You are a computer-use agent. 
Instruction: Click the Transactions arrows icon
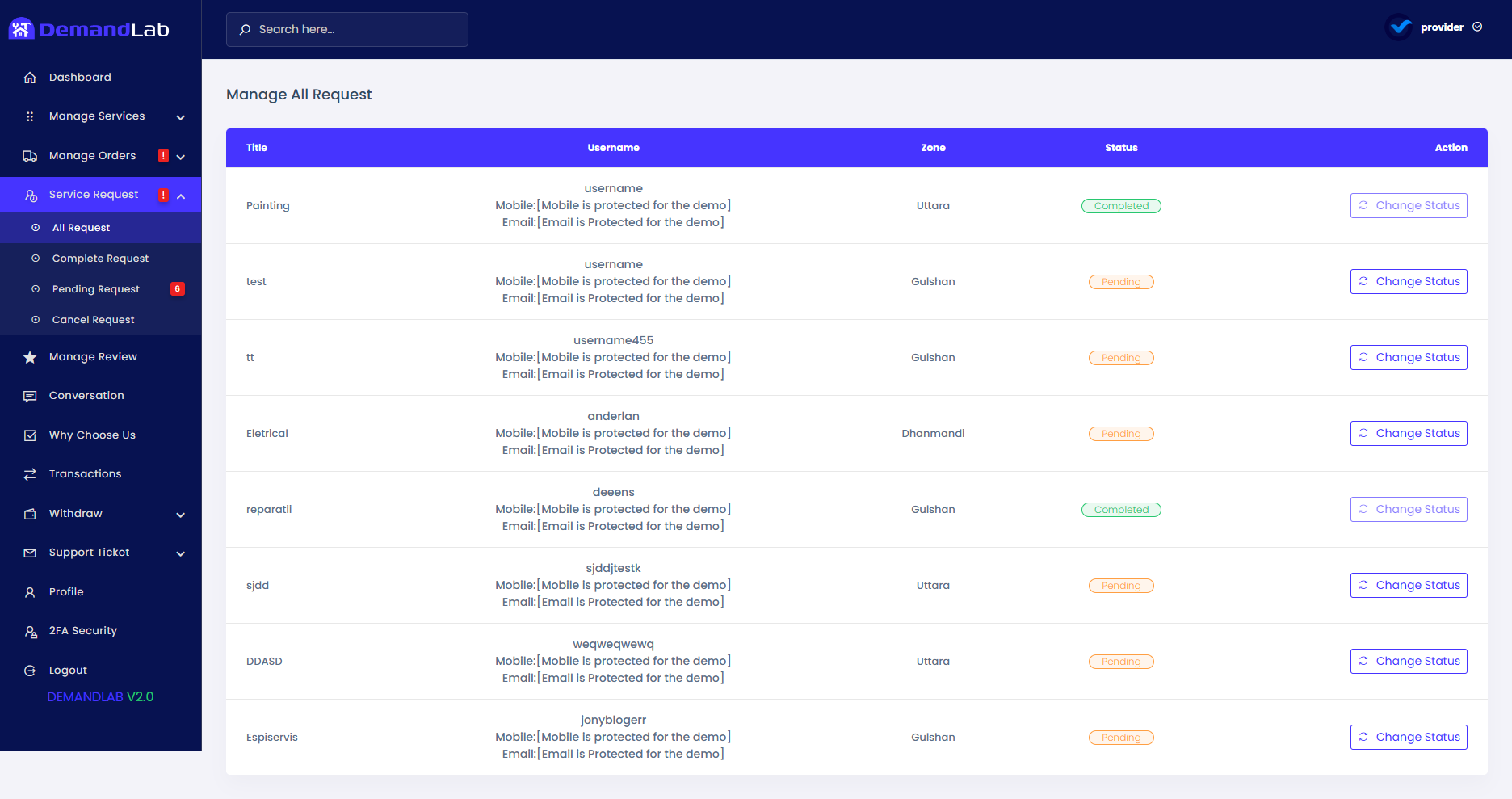point(30,473)
